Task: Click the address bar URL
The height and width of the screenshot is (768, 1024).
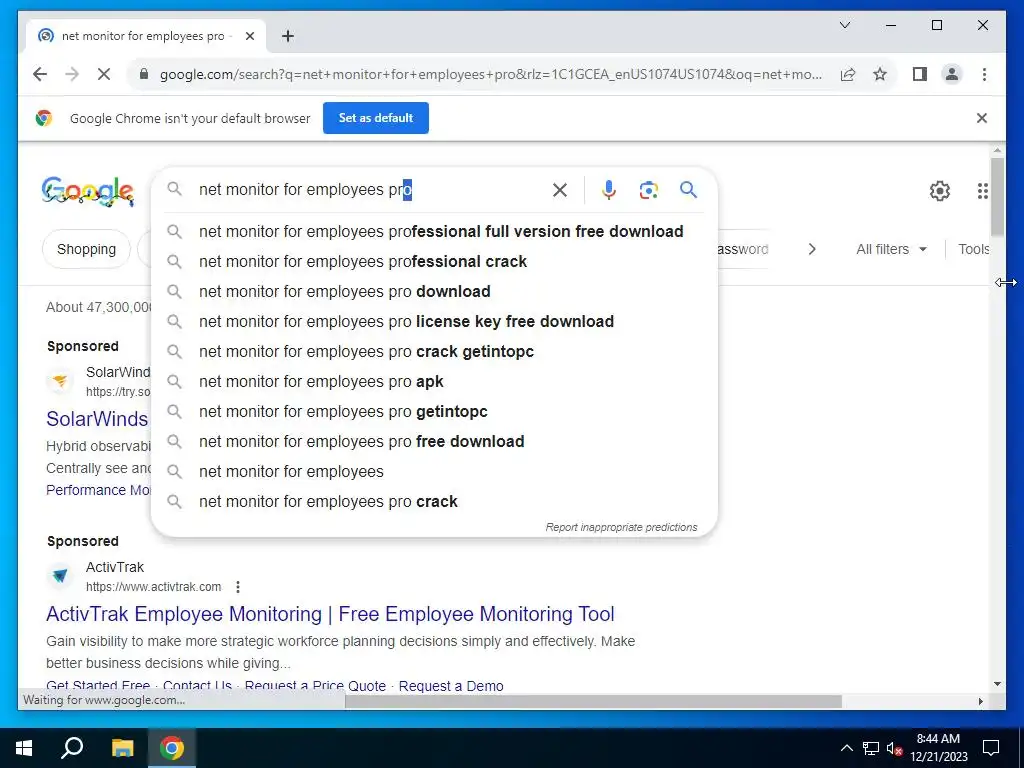Action: tap(490, 74)
